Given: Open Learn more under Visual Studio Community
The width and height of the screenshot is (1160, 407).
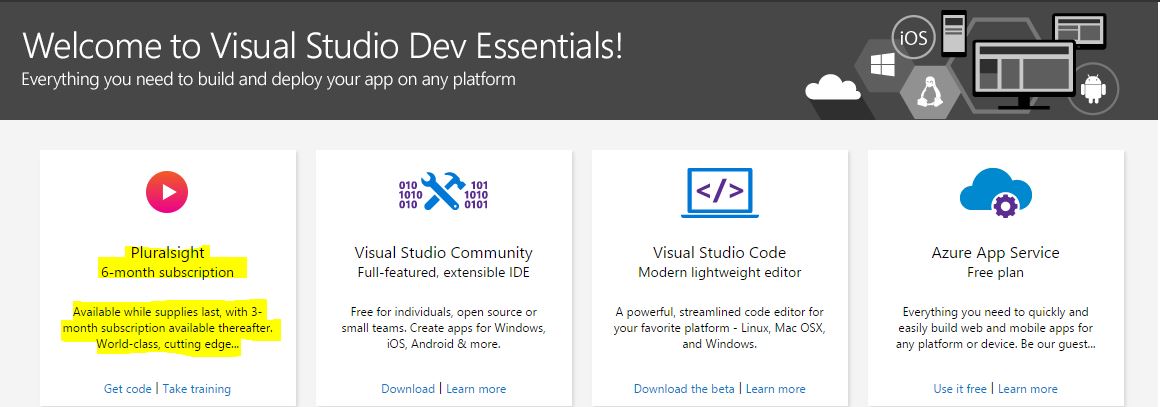Looking at the screenshot, I should 476,388.
